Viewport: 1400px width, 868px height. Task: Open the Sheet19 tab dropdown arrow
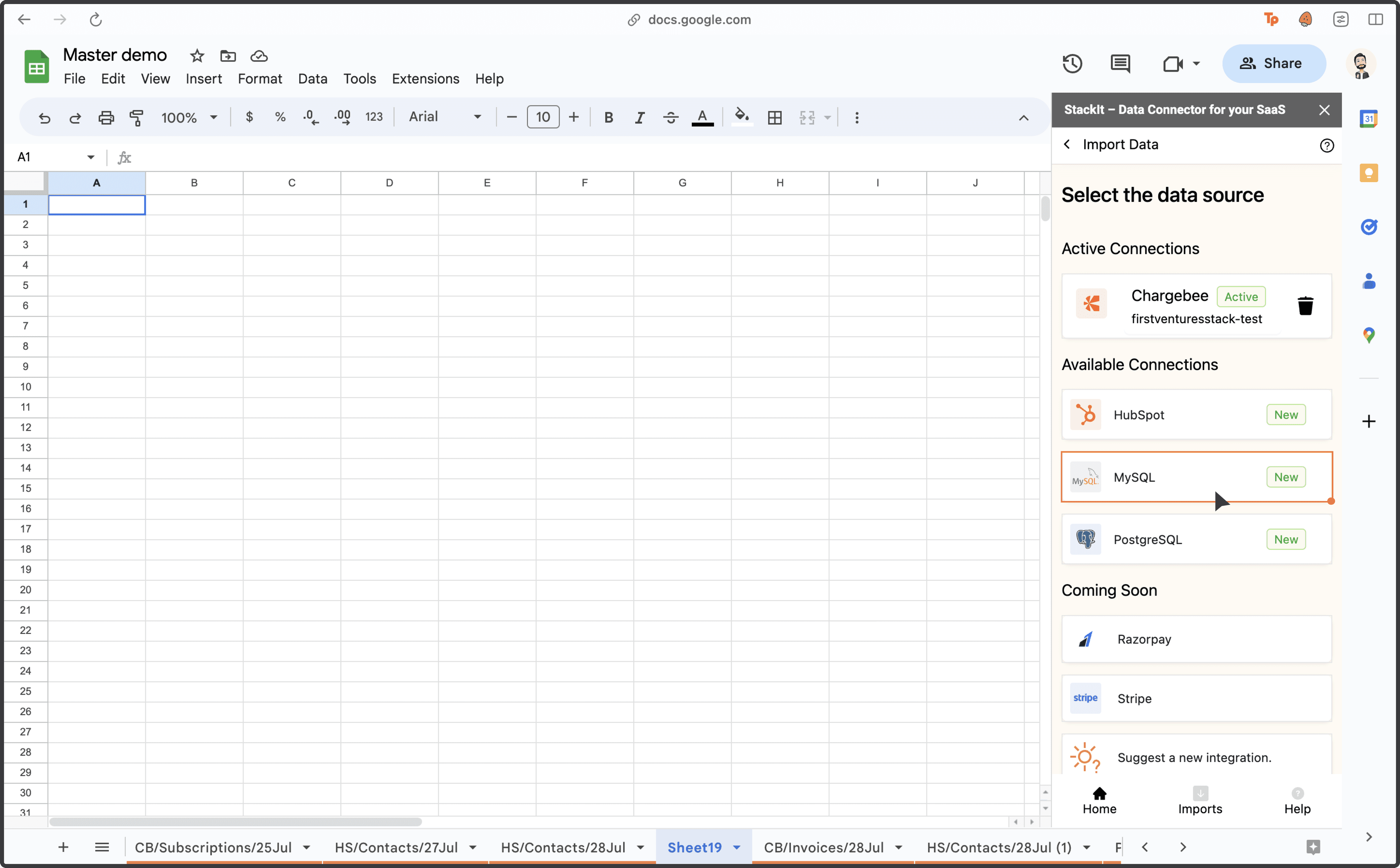pyautogui.click(x=737, y=847)
